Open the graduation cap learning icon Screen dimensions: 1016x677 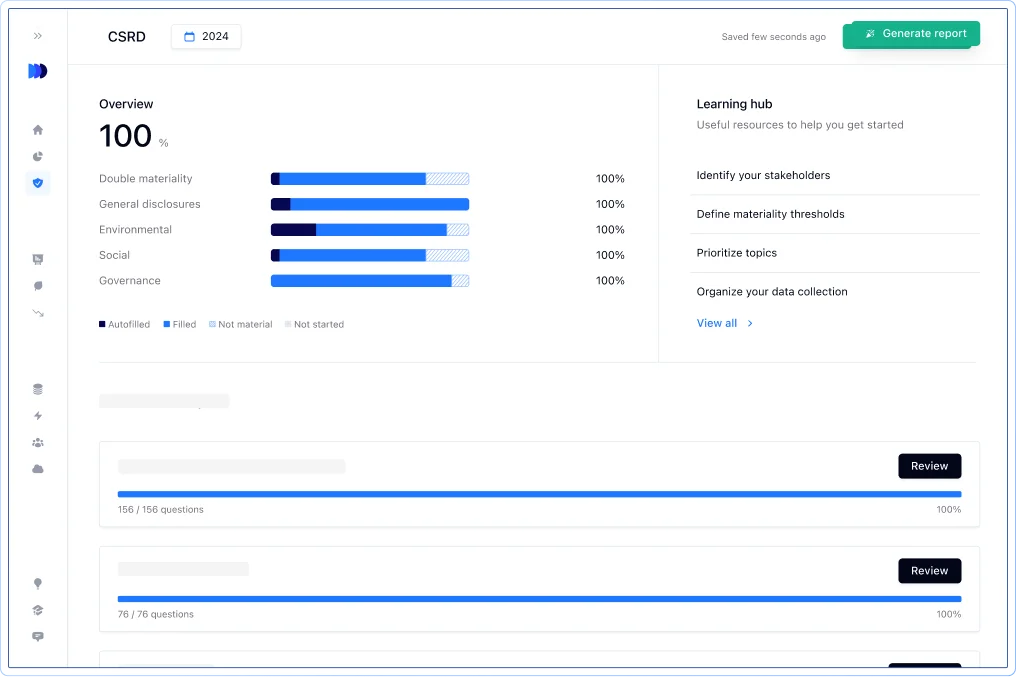(38, 609)
